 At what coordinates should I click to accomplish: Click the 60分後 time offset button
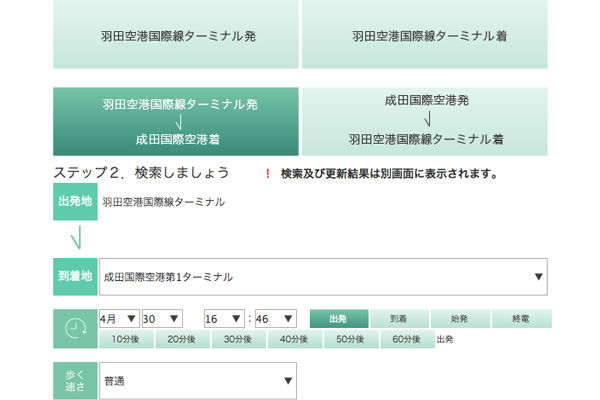(407, 339)
